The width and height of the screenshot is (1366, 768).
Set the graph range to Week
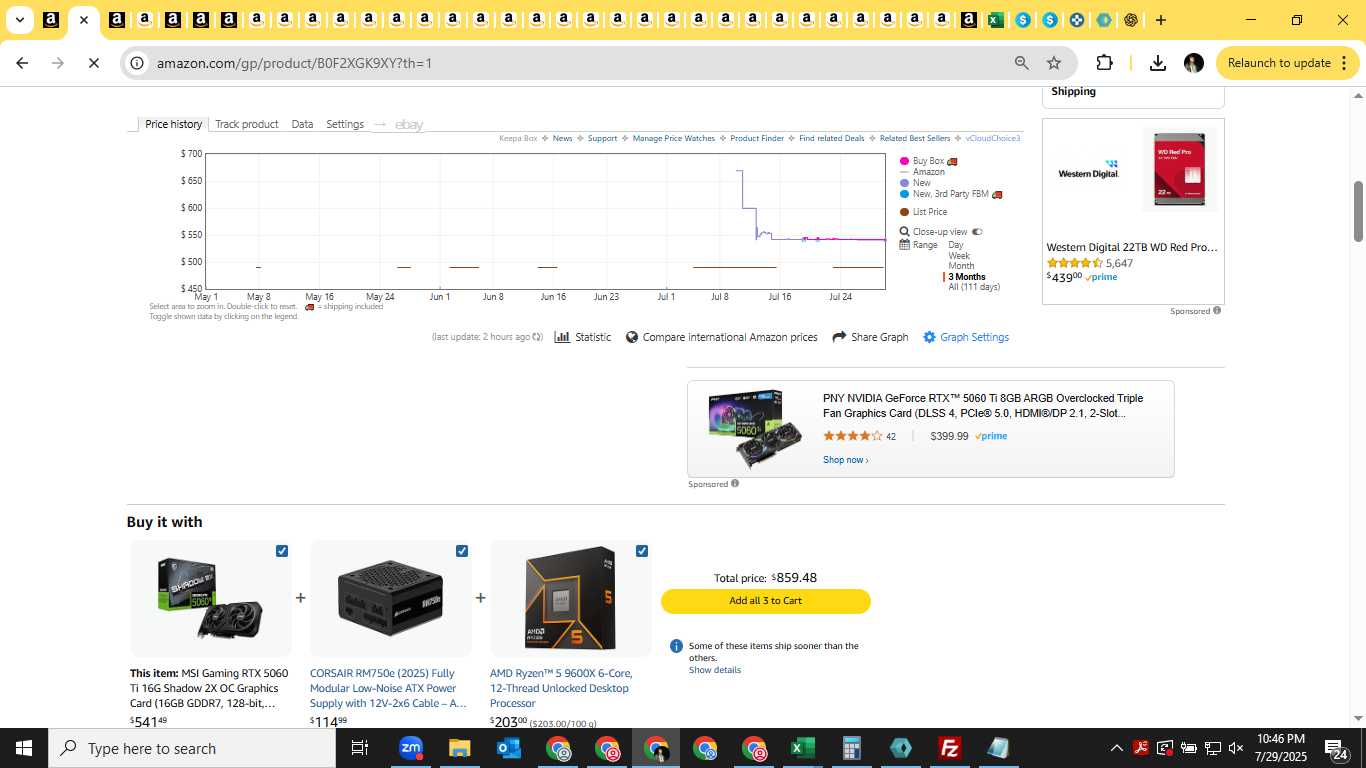[959, 256]
